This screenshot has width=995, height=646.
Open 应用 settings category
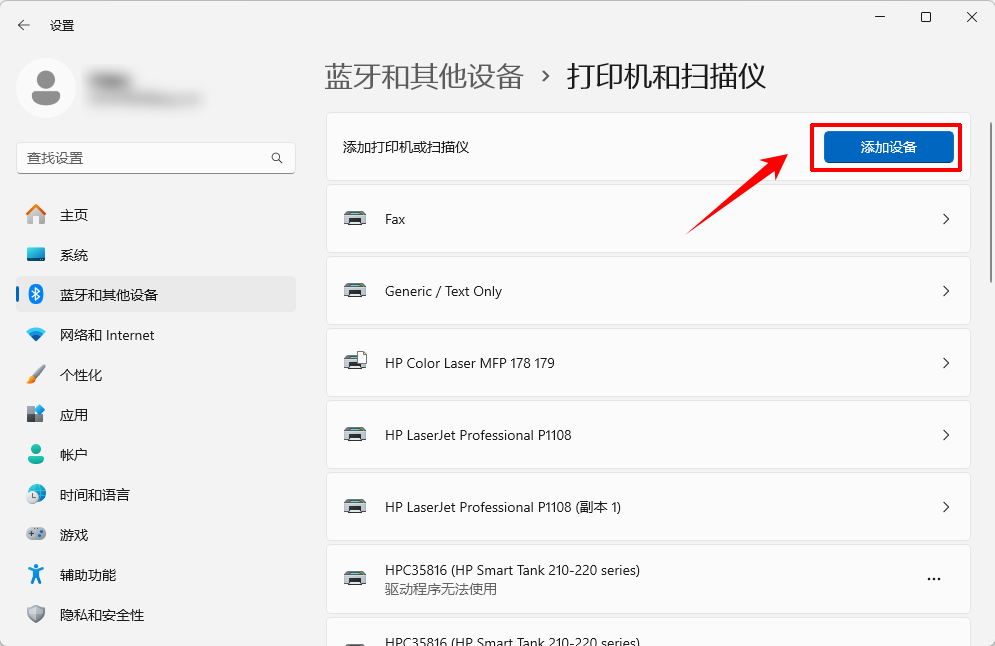pyautogui.click(x=156, y=414)
